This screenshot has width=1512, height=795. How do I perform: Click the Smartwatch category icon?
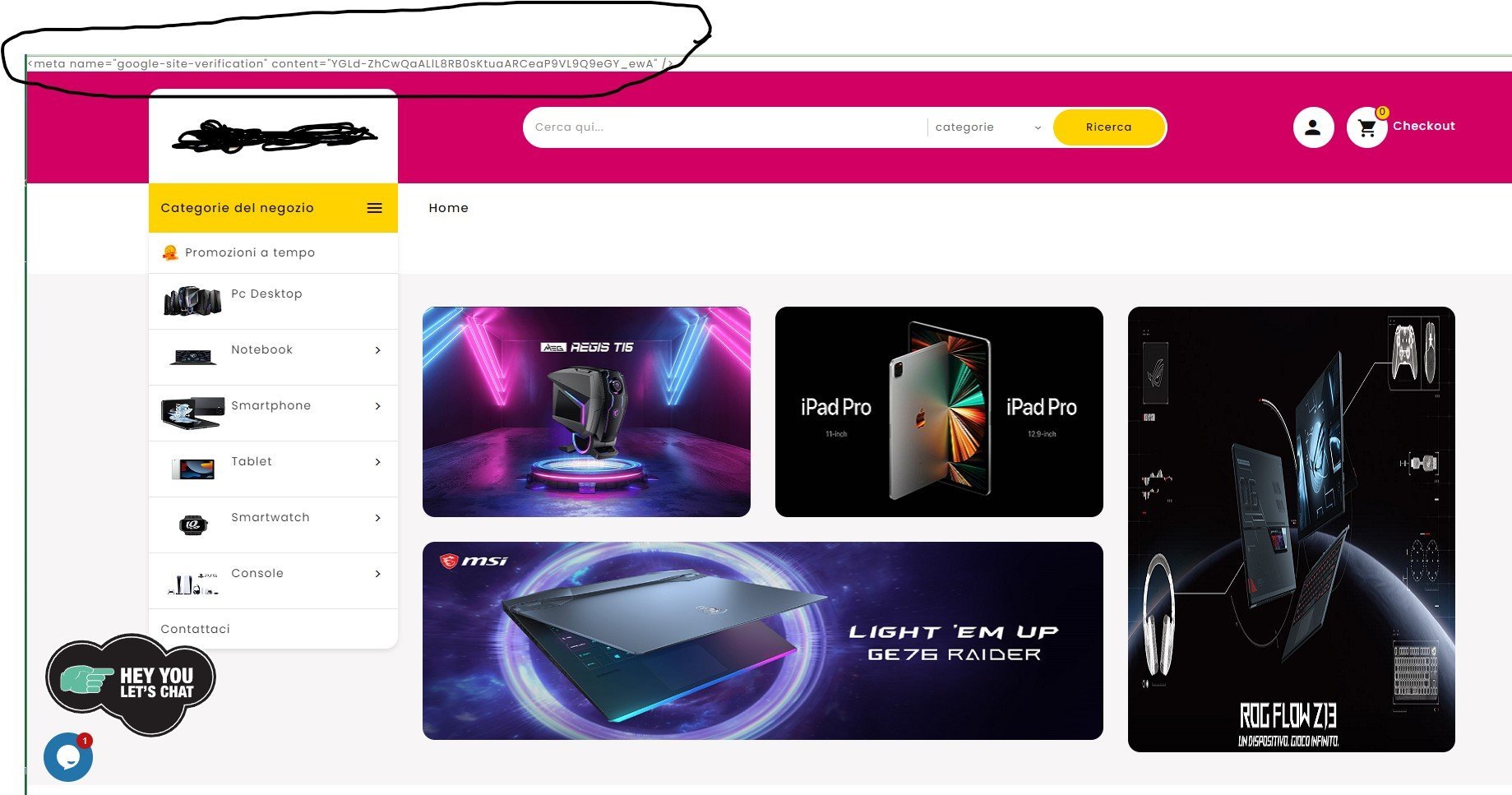click(x=192, y=525)
